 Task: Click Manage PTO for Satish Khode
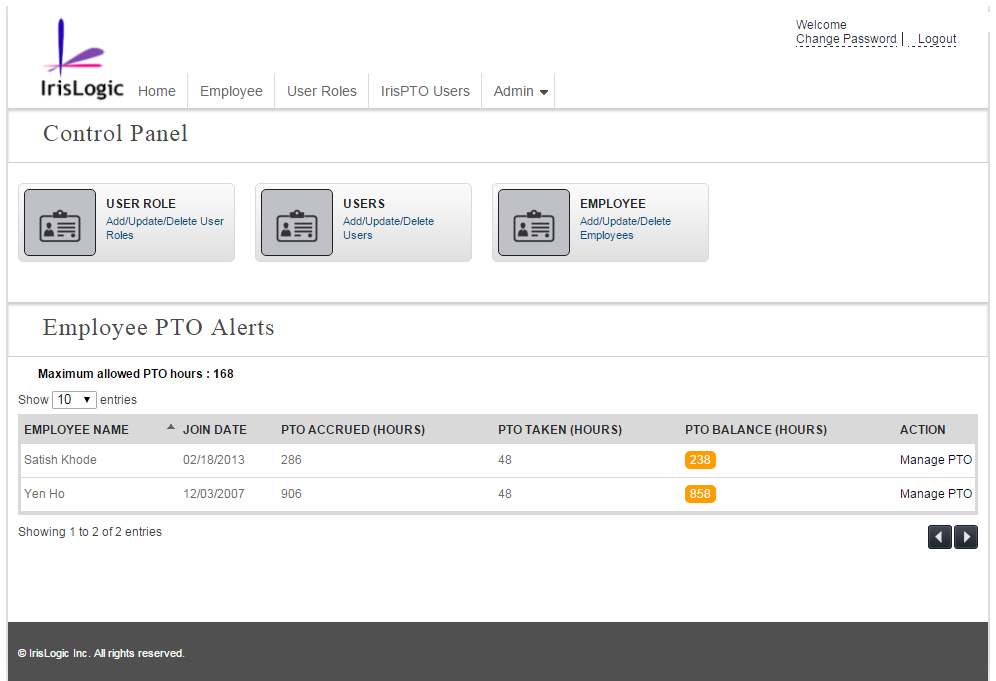936,460
